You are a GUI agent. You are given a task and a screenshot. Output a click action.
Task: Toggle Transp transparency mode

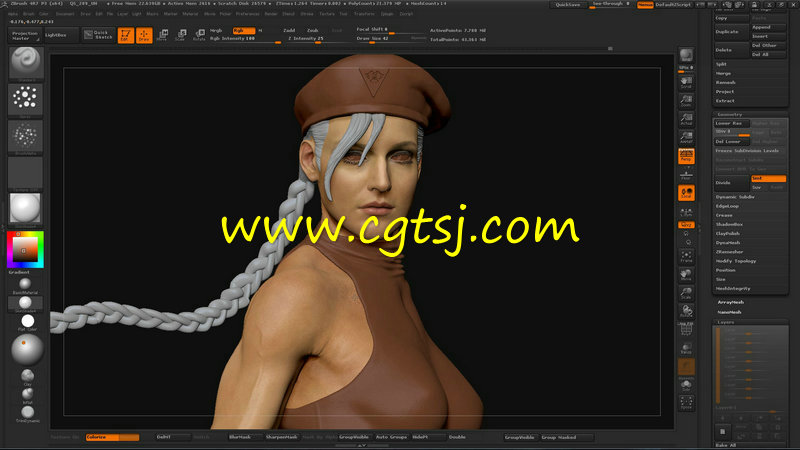tap(686, 349)
